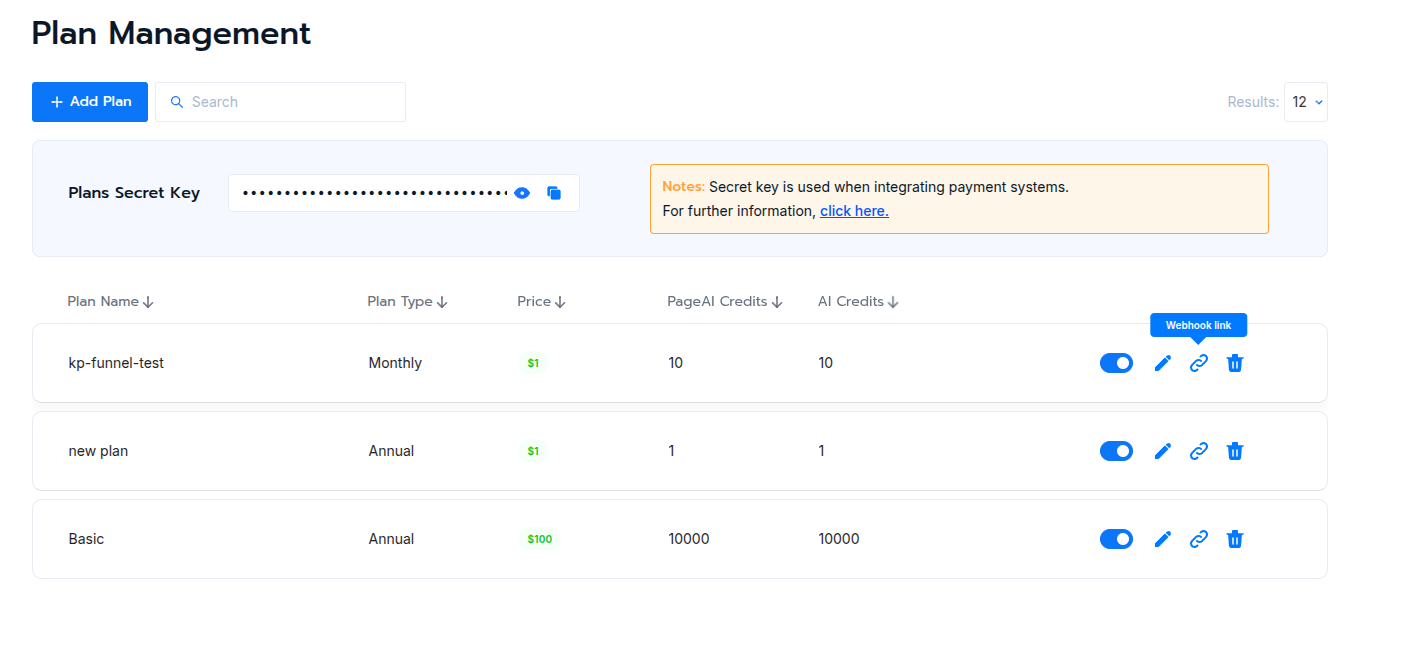
Task: Focus the plan Search field
Action: (280, 102)
